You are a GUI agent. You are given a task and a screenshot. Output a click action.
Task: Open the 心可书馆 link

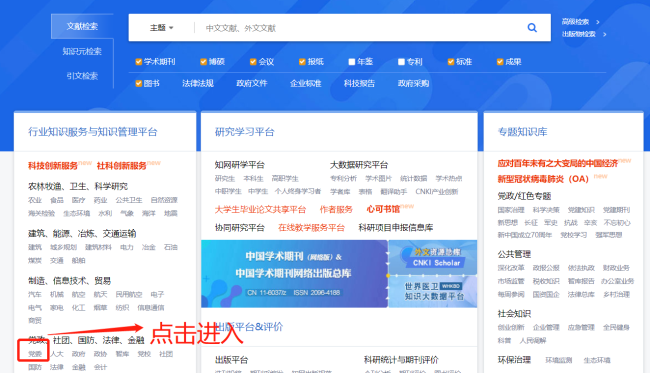coord(383,209)
